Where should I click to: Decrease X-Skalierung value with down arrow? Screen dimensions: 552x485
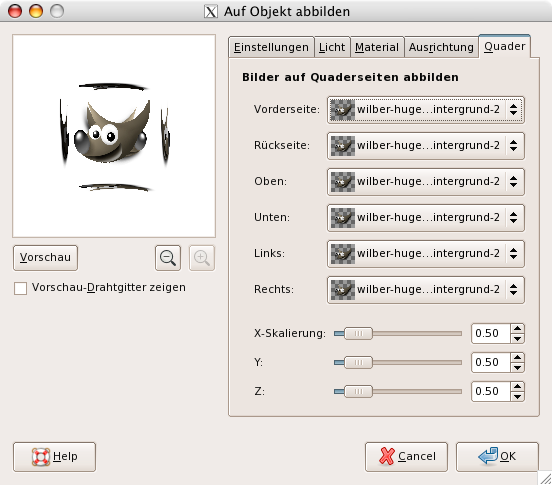(517, 339)
